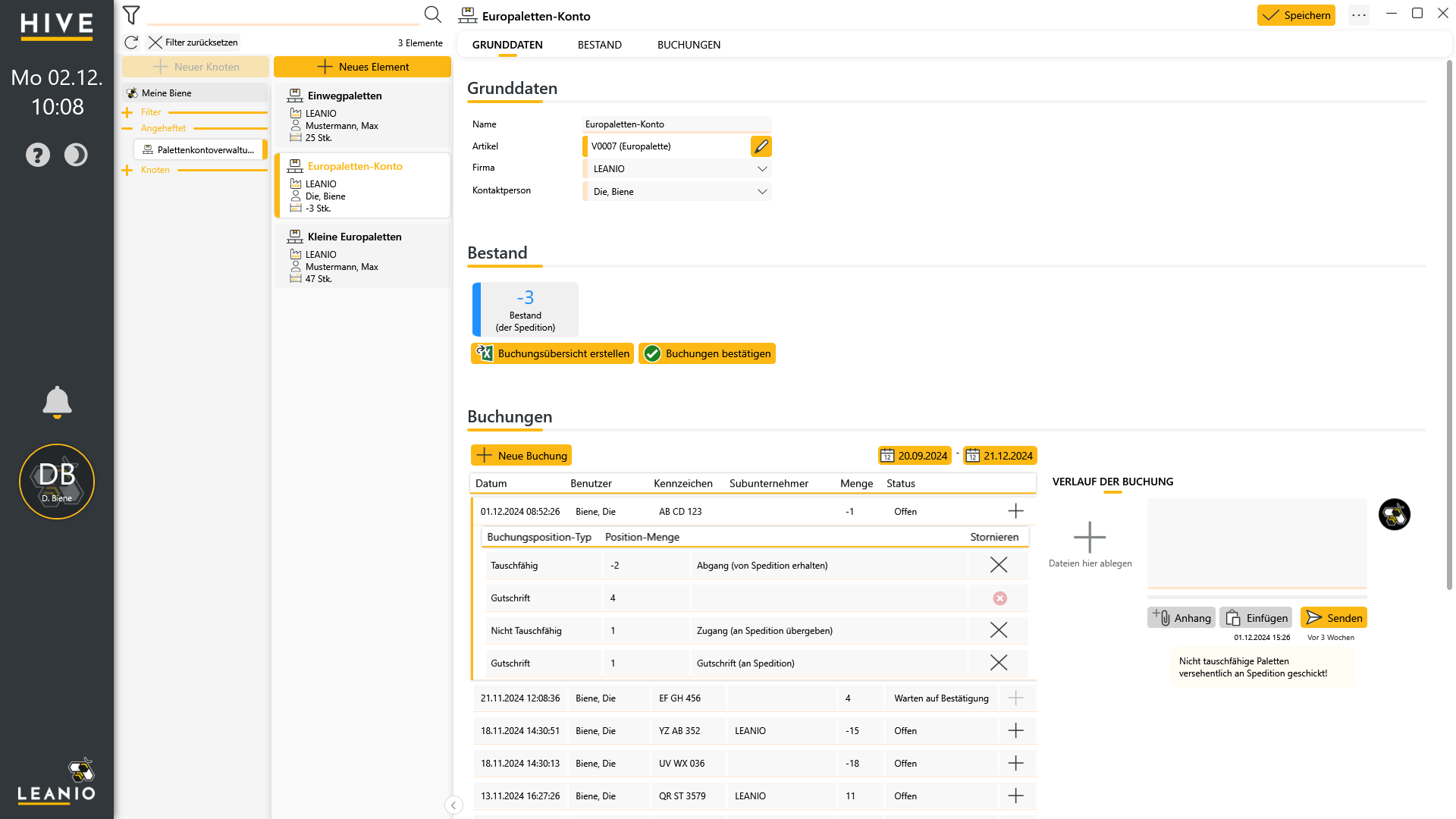Image resolution: width=1456 pixels, height=819 pixels.
Task: Expand booking row 18.11.2024 14:30:51
Action: click(x=1016, y=730)
